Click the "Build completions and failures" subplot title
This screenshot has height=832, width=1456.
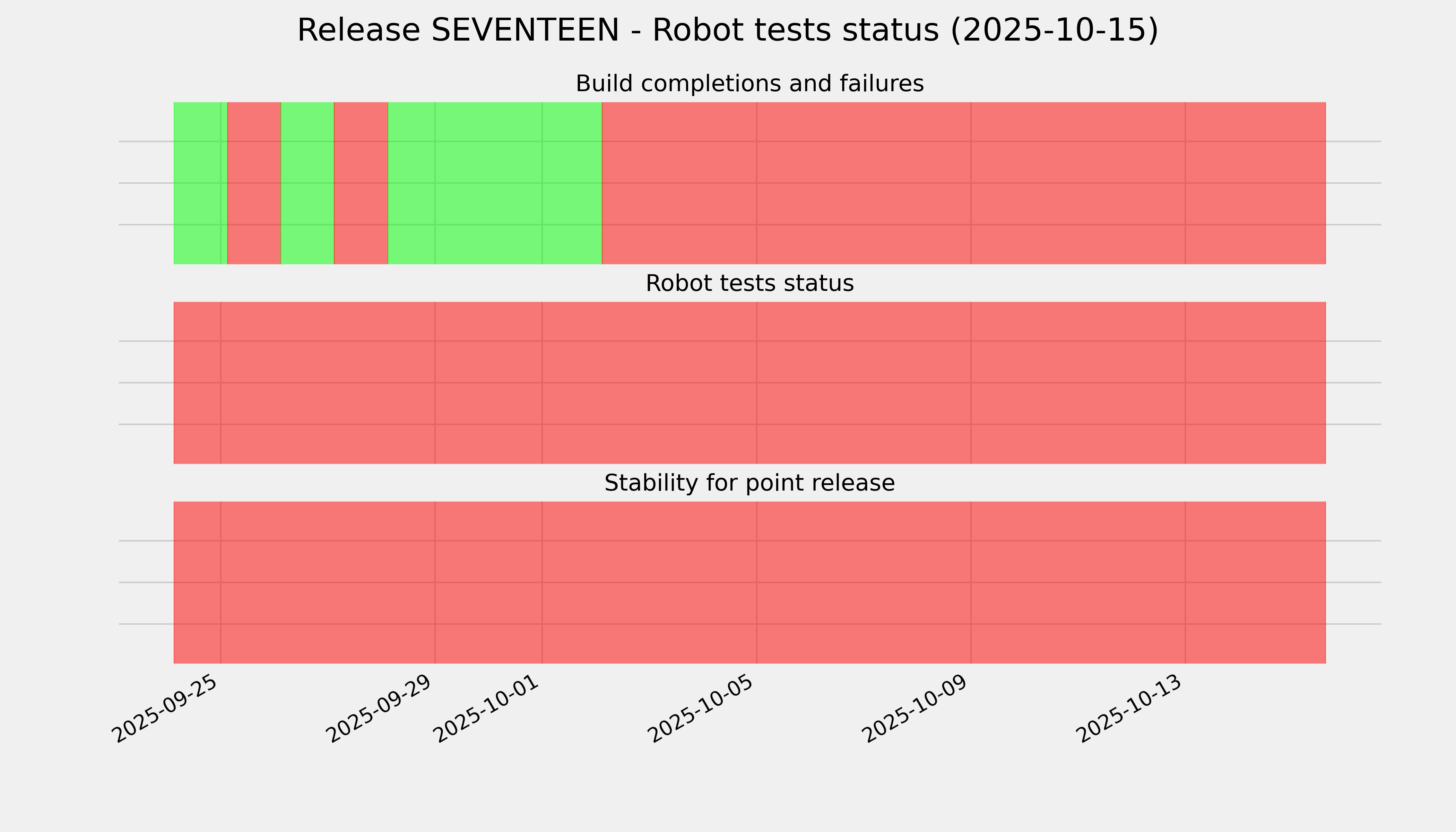click(749, 84)
